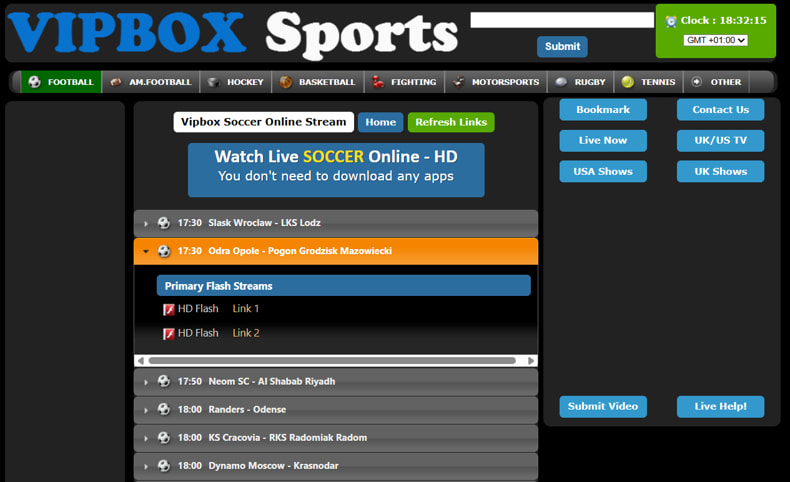Click the Primary Flash Streams header
Screen dimensions: 790x482
tap(344, 286)
